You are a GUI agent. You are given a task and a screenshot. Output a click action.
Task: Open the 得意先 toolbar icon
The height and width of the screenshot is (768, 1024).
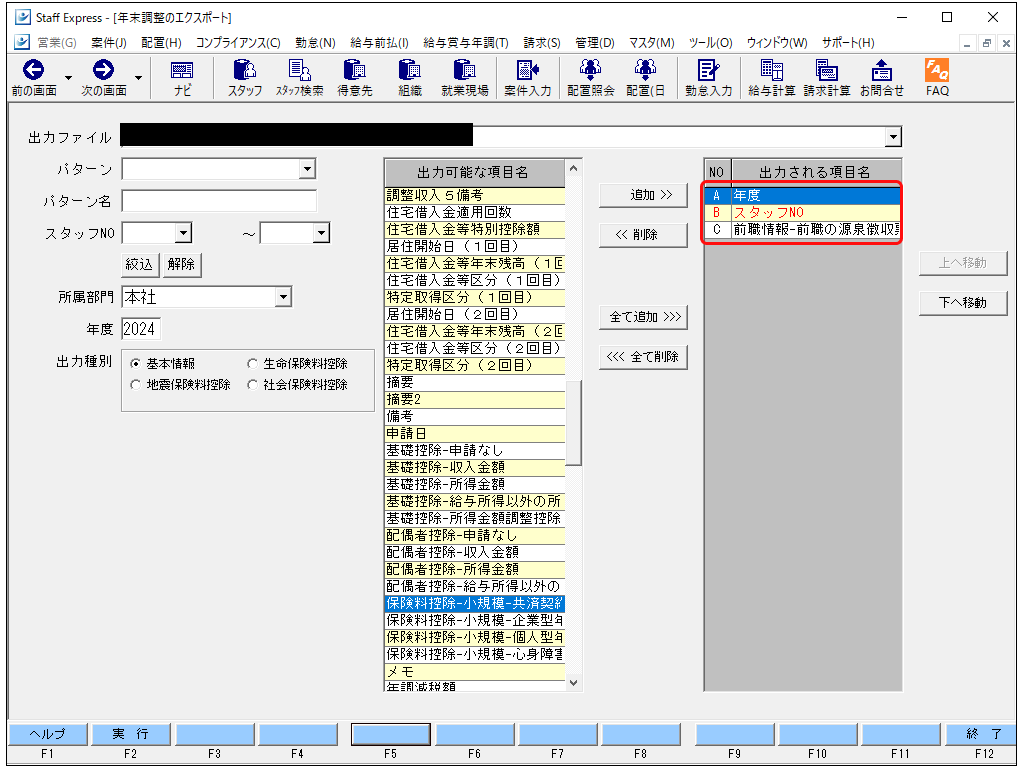point(355,70)
